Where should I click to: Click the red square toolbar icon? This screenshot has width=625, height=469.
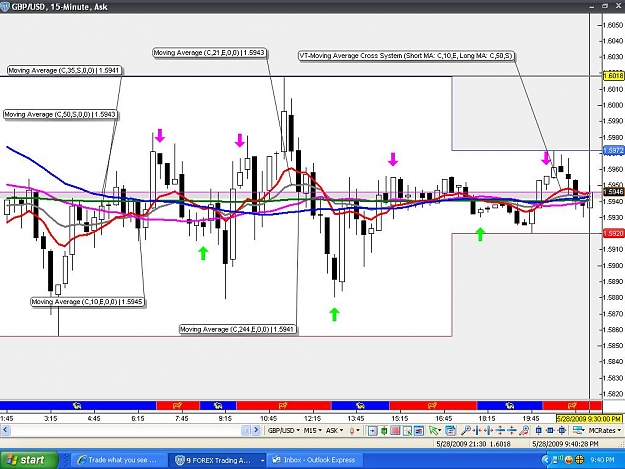tap(395, 430)
